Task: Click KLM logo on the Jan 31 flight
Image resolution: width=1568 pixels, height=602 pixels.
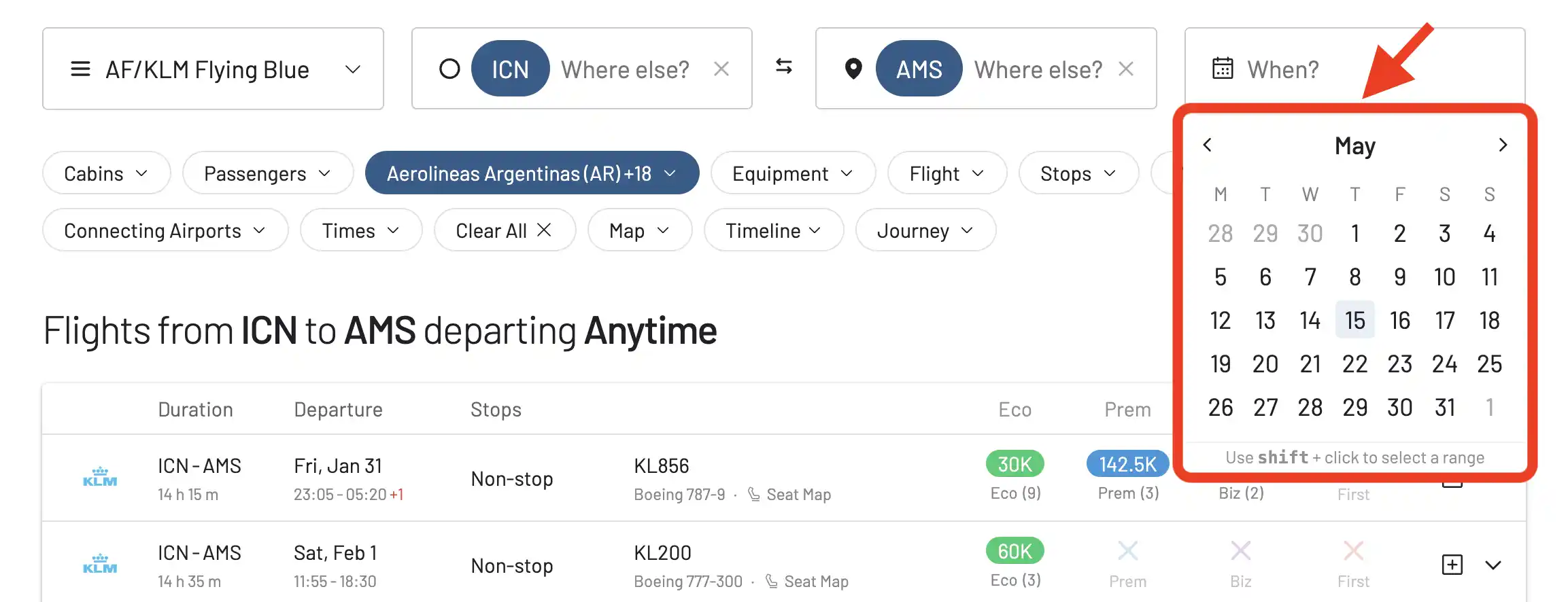Action: (100, 477)
